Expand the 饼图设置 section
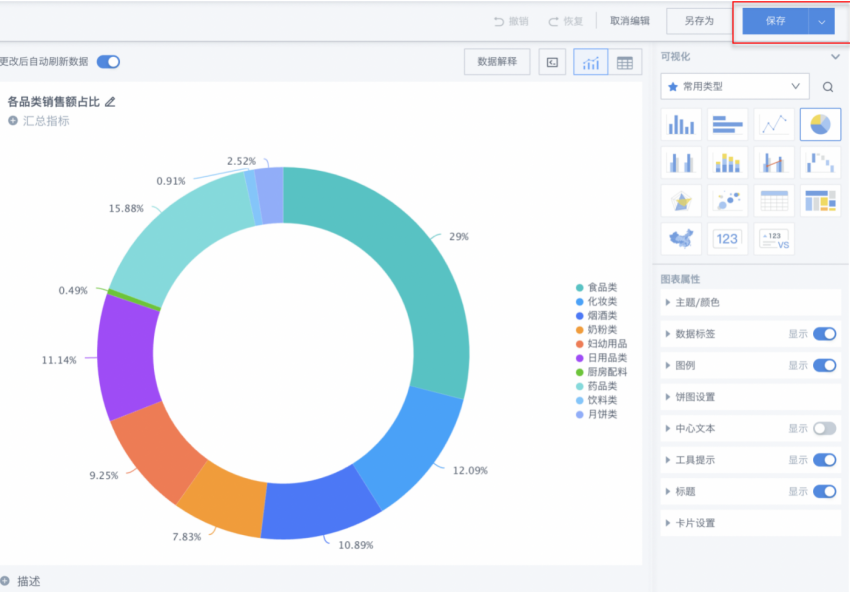This screenshot has width=850, height=592. tap(695, 397)
